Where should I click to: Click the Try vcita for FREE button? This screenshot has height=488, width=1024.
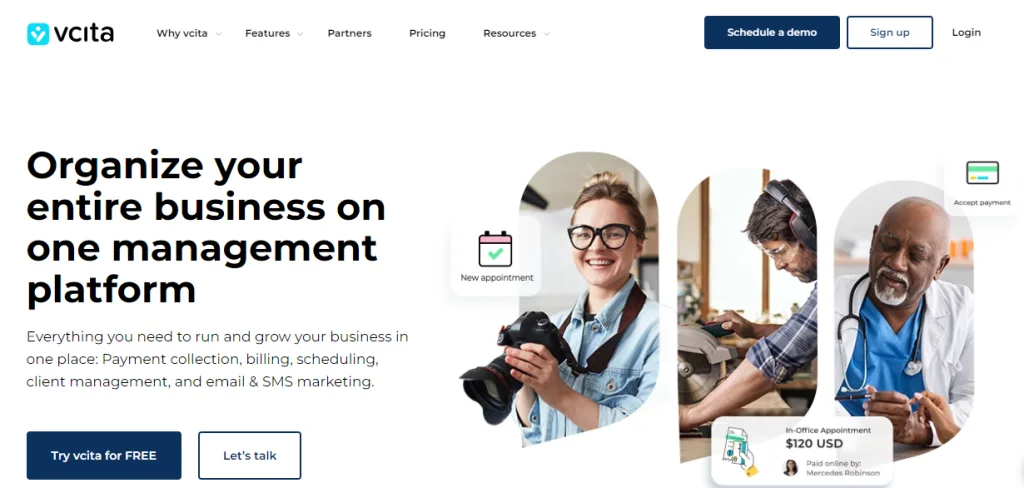pos(104,455)
